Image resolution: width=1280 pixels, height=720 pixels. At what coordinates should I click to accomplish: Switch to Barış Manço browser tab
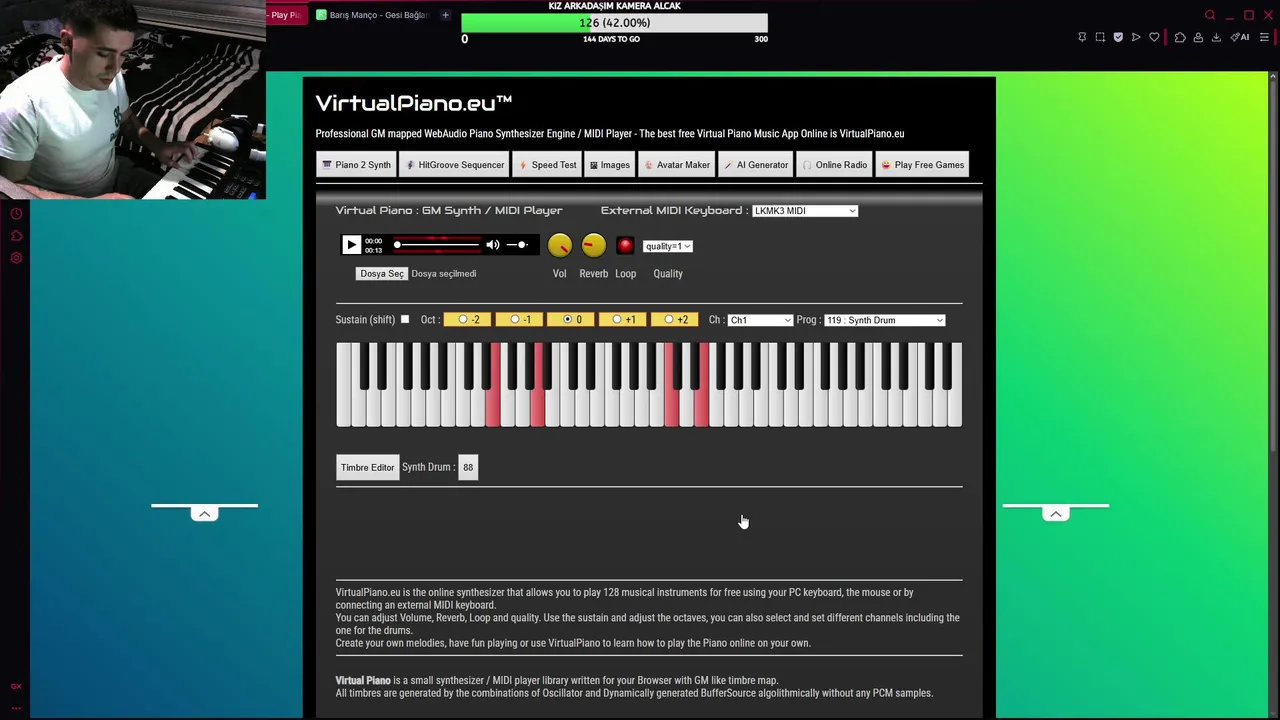tap(372, 15)
